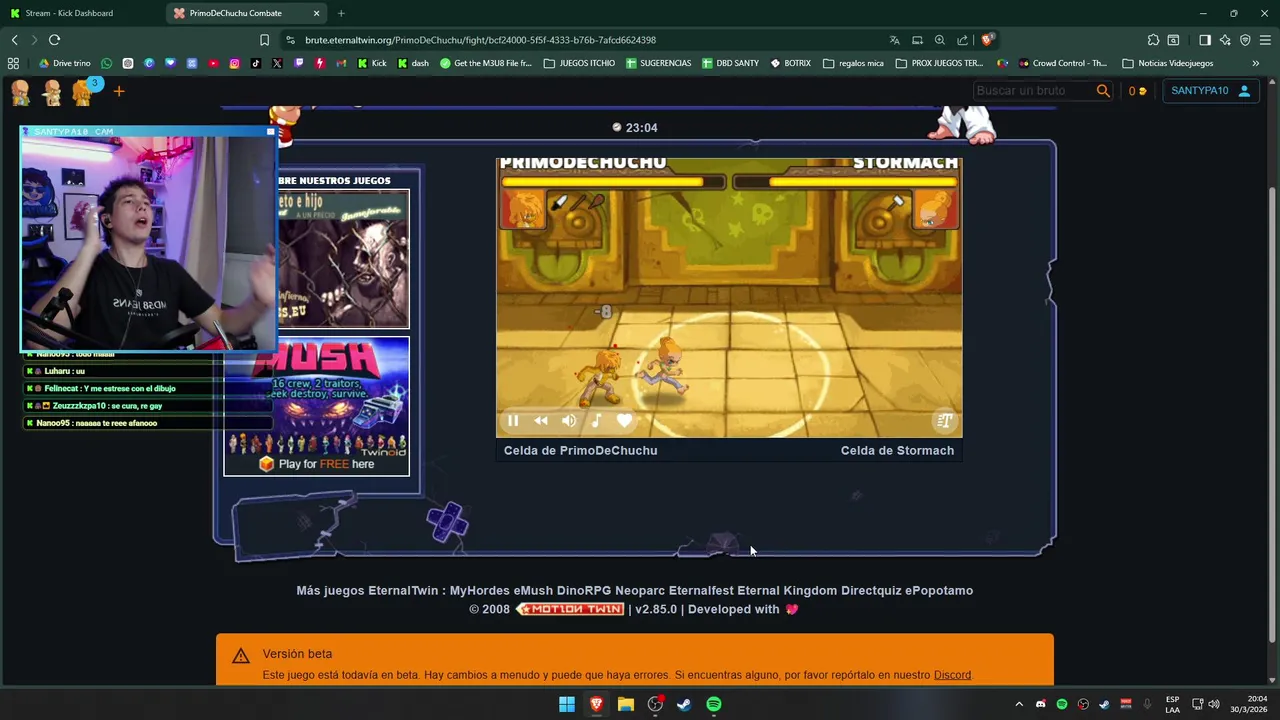Screen dimensions: 1280x720
Task: Add a new brute with the plus icon
Action: [118, 92]
